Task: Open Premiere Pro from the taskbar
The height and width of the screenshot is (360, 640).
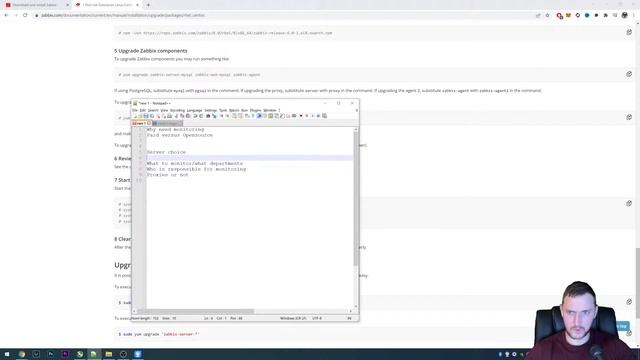Action: (65, 354)
